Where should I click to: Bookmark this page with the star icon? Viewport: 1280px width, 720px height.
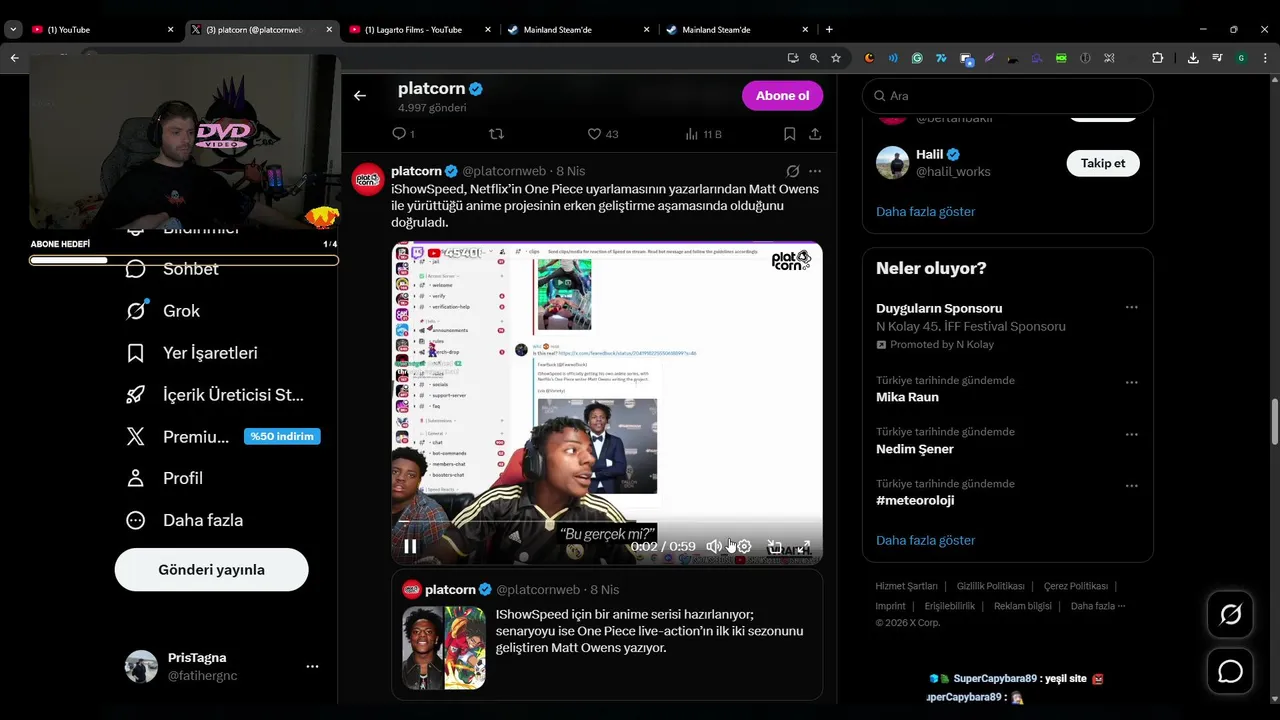[x=836, y=58]
